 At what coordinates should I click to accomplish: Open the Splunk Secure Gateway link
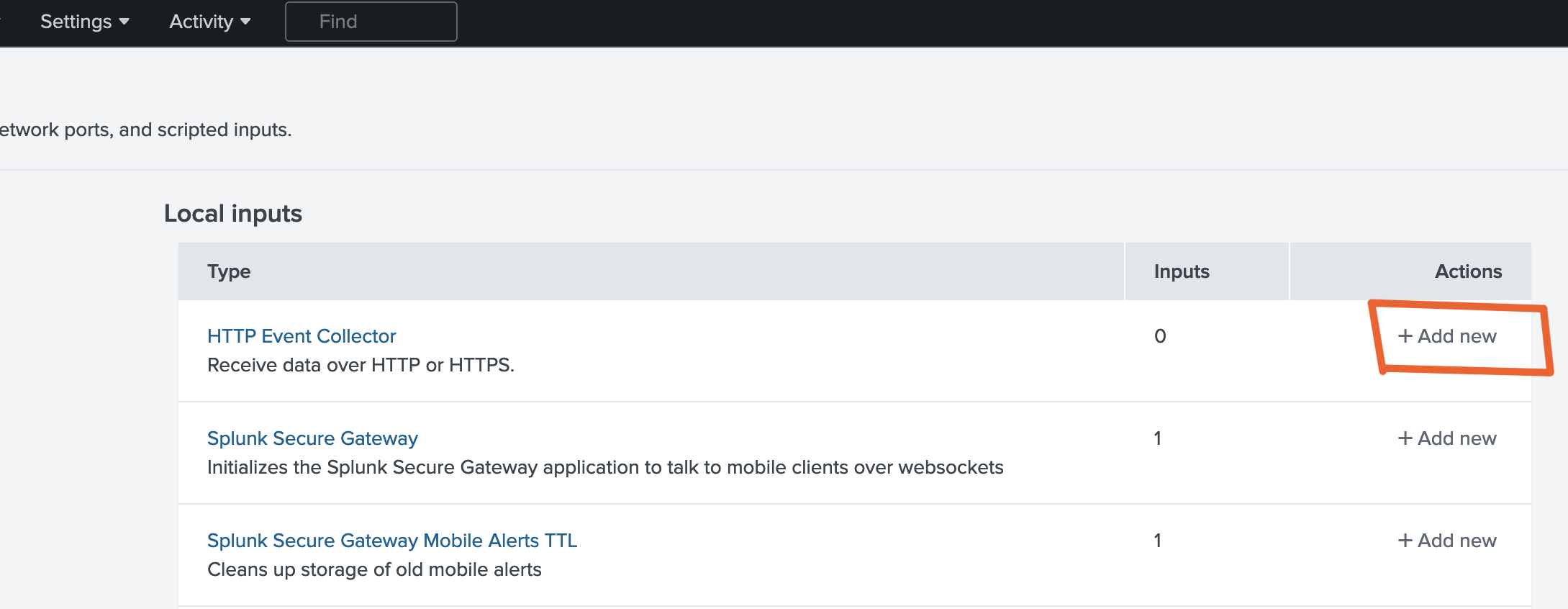click(312, 438)
